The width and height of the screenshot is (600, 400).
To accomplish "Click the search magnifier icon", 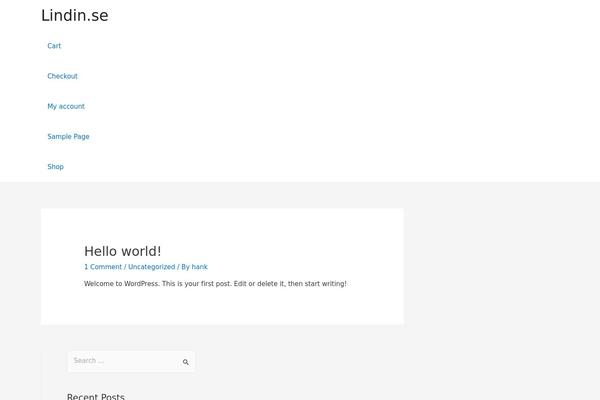I will click(x=186, y=362).
